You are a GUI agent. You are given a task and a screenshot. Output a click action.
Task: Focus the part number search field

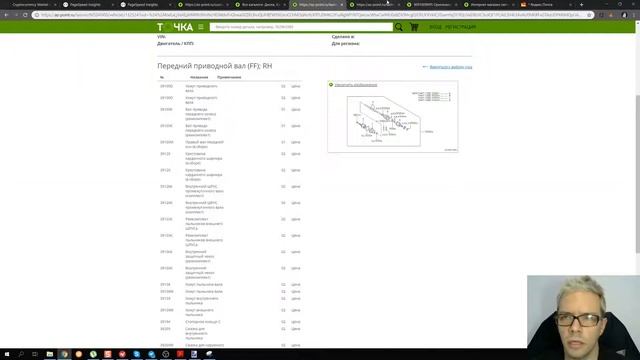pos(301,27)
